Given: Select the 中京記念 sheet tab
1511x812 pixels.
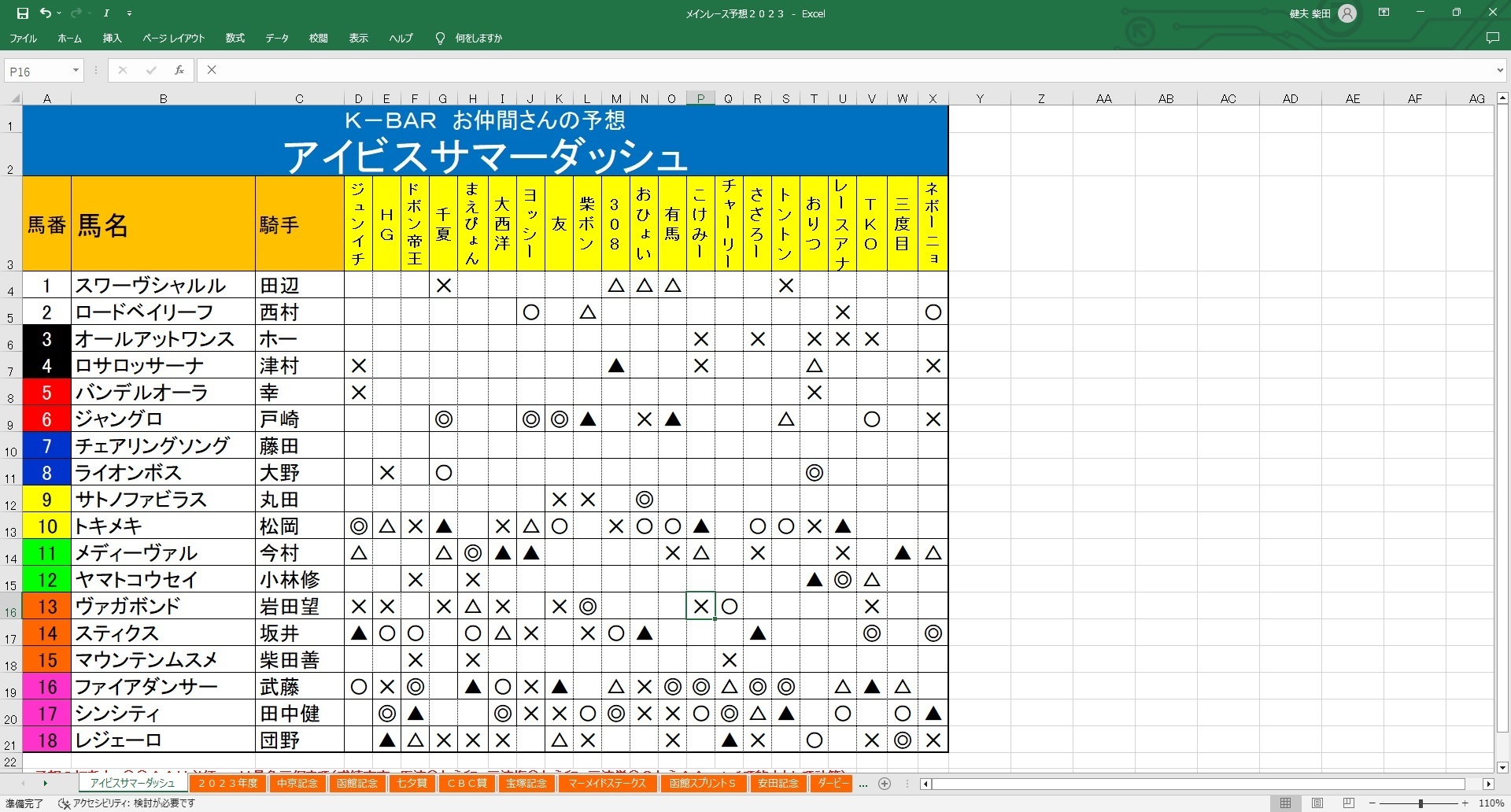Looking at the screenshot, I should pyautogui.click(x=297, y=784).
